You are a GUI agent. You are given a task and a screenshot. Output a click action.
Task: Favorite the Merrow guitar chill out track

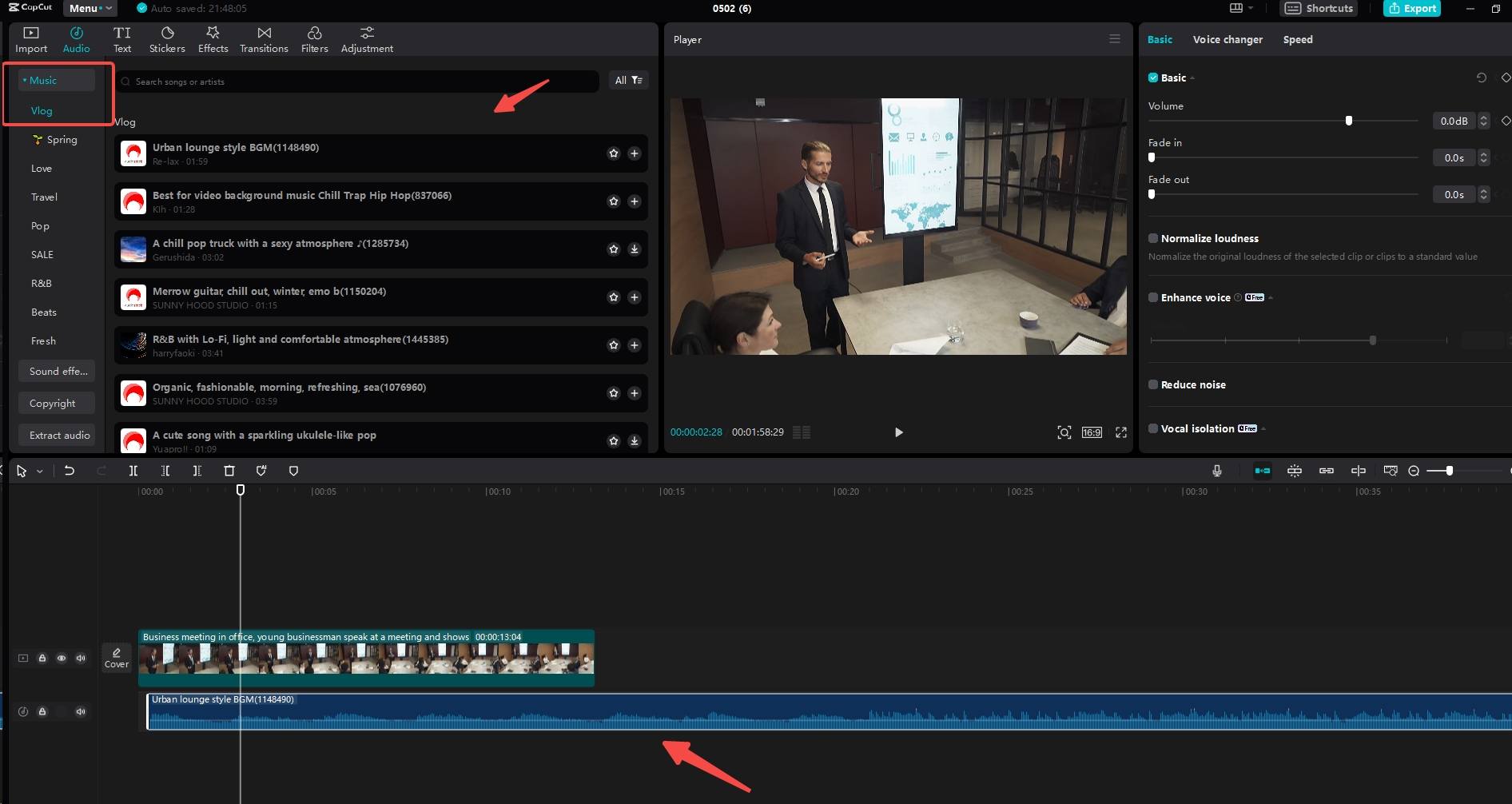click(x=614, y=297)
